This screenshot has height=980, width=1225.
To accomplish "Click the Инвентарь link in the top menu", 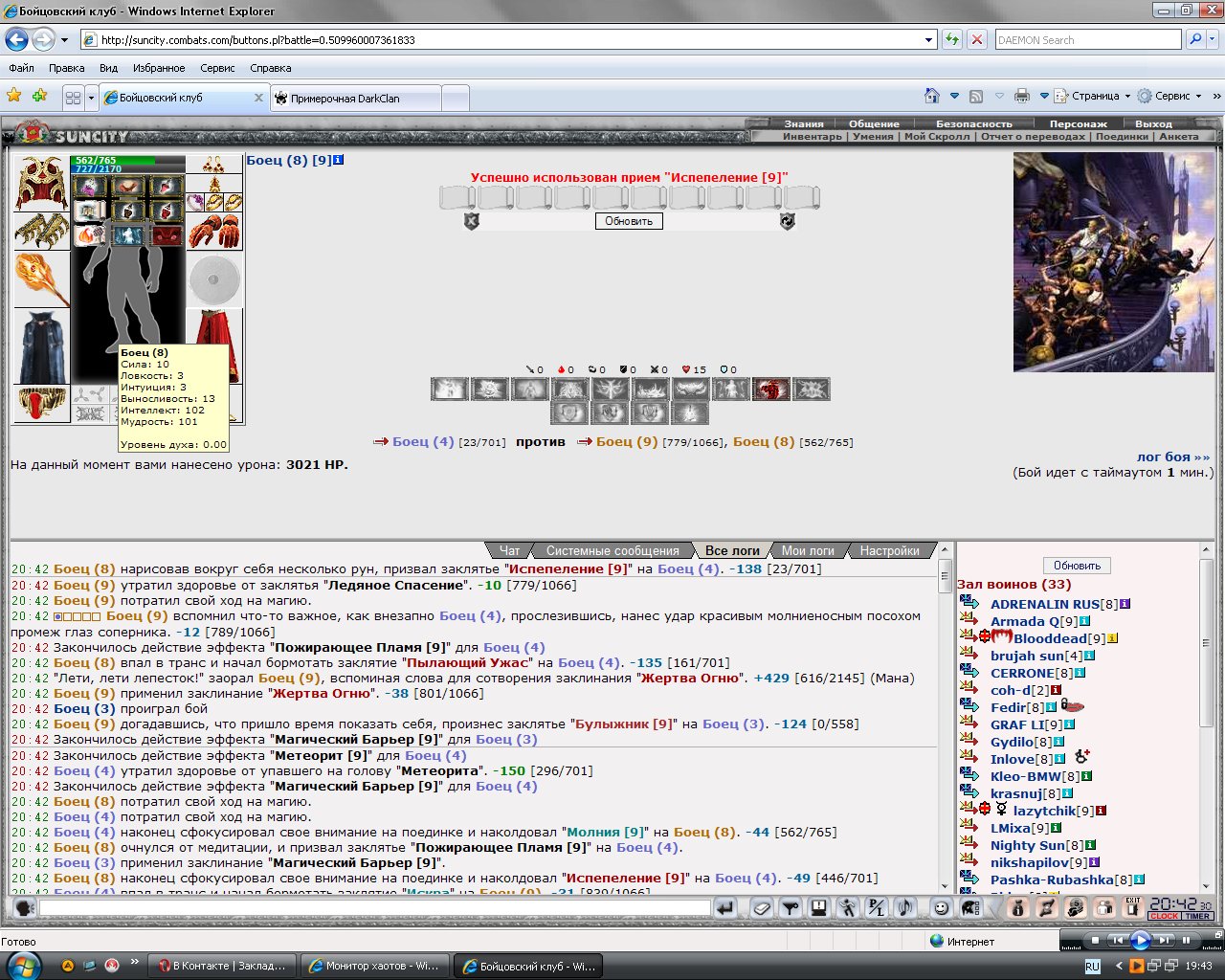I will coord(813,137).
